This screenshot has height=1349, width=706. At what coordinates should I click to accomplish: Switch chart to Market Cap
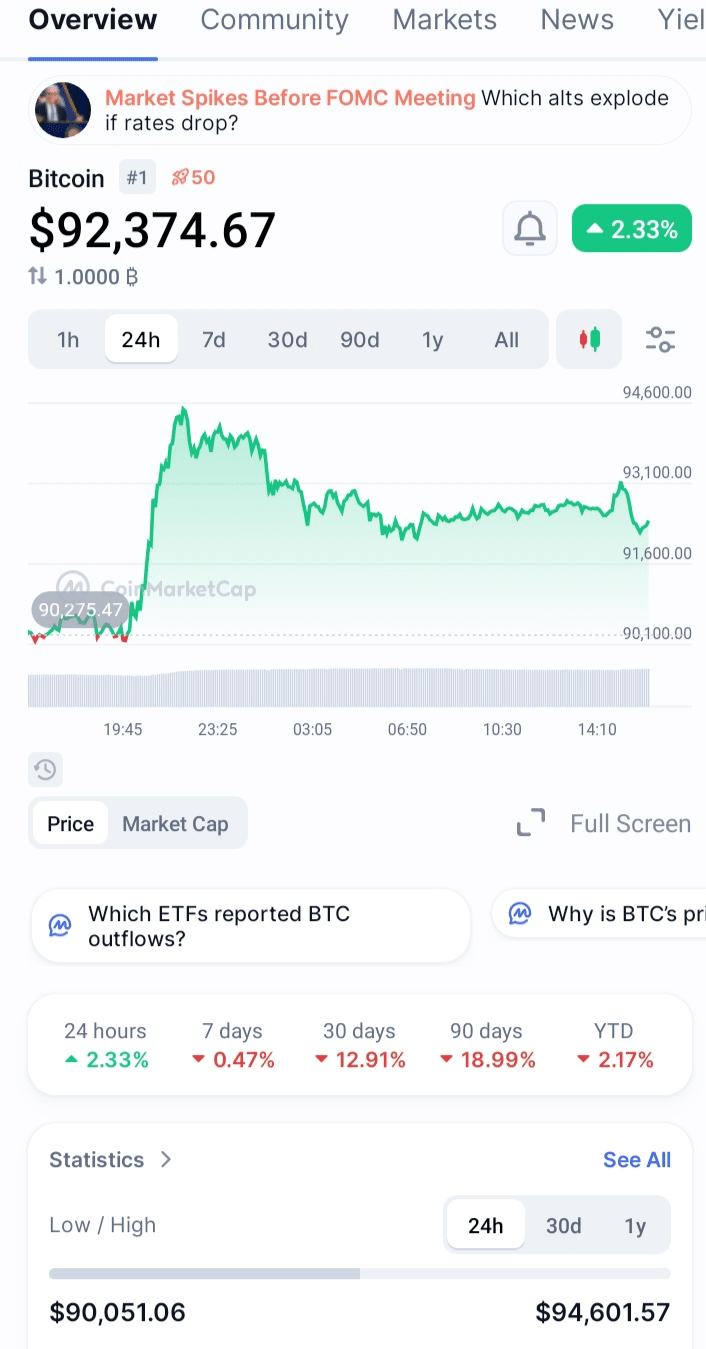pos(175,824)
